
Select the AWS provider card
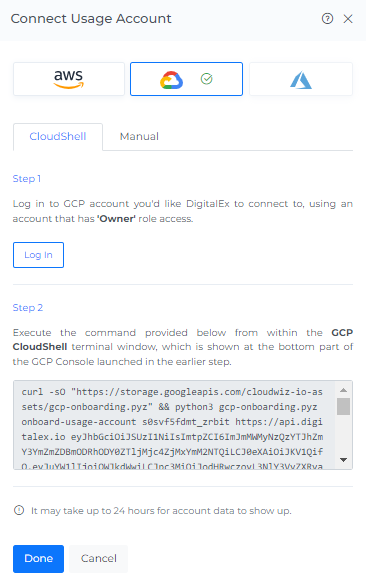tap(69, 79)
